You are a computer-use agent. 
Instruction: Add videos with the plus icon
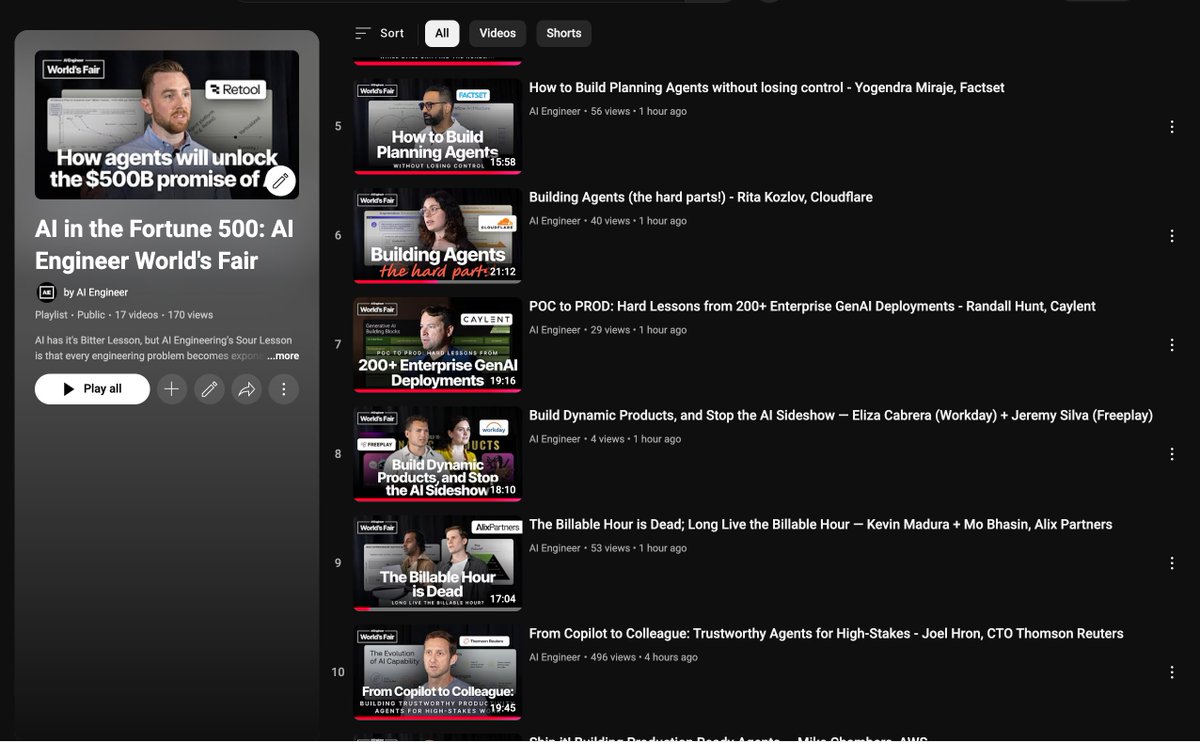pyautogui.click(x=172, y=389)
